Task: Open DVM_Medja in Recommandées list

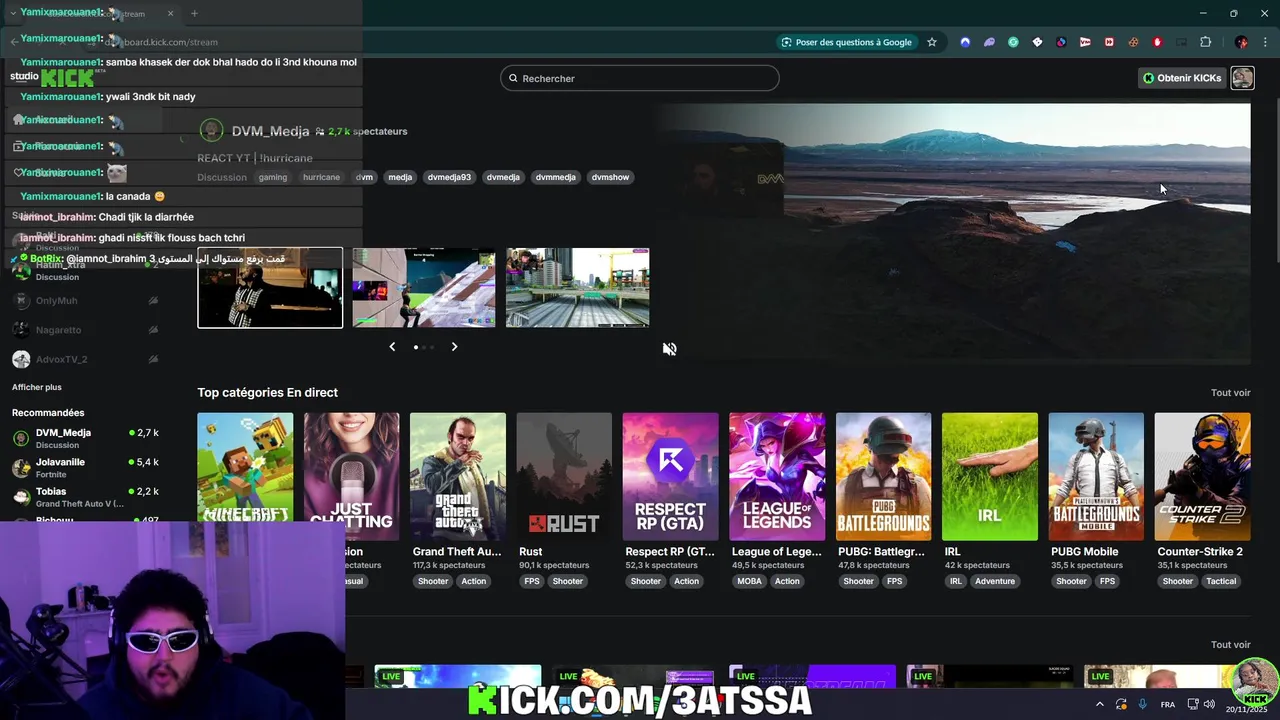Action: [x=85, y=438]
